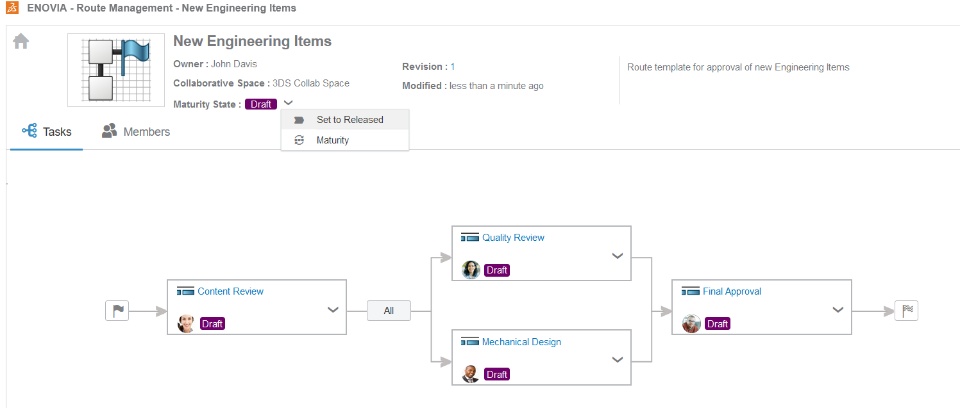The height and width of the screenshot is (408, 960).
Task: Open the Tasks tab
Action: pyautogui.click(x=46, y=132)
